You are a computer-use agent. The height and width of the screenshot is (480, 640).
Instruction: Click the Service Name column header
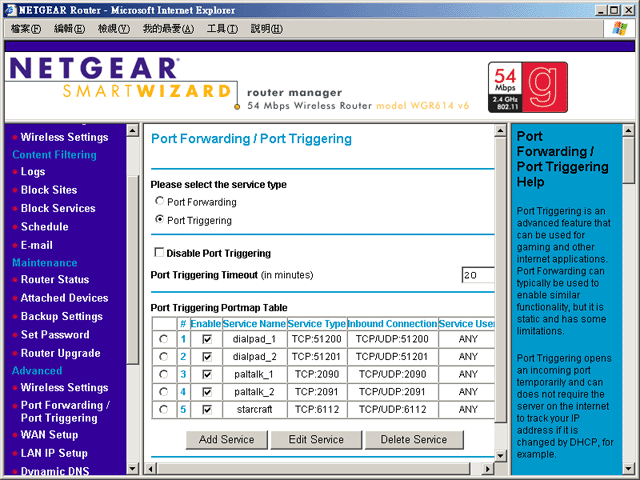254,324
